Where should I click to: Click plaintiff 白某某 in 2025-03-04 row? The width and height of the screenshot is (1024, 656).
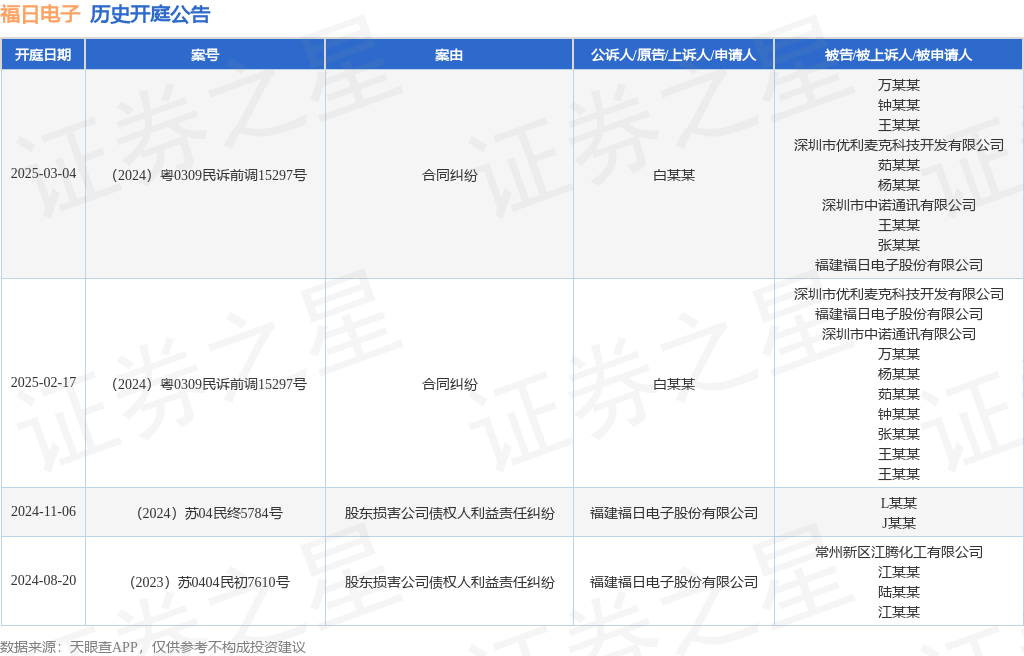coord(674,175)
